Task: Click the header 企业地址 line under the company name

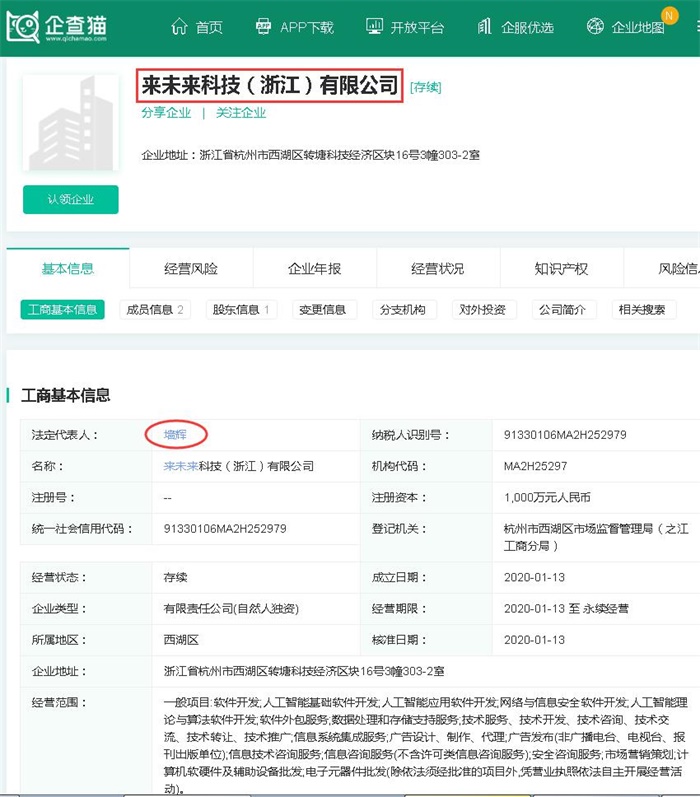Action: pyautogui.click(x=311, y=155)
